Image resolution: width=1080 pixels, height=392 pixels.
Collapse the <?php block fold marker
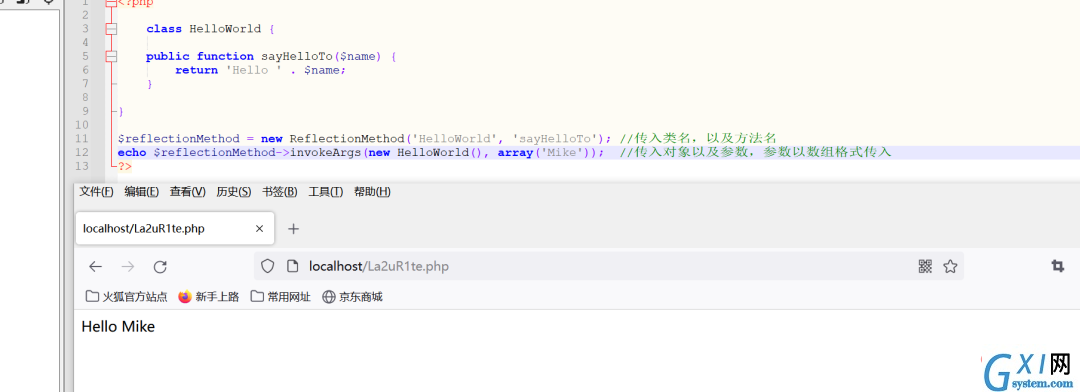coord(112,3)
